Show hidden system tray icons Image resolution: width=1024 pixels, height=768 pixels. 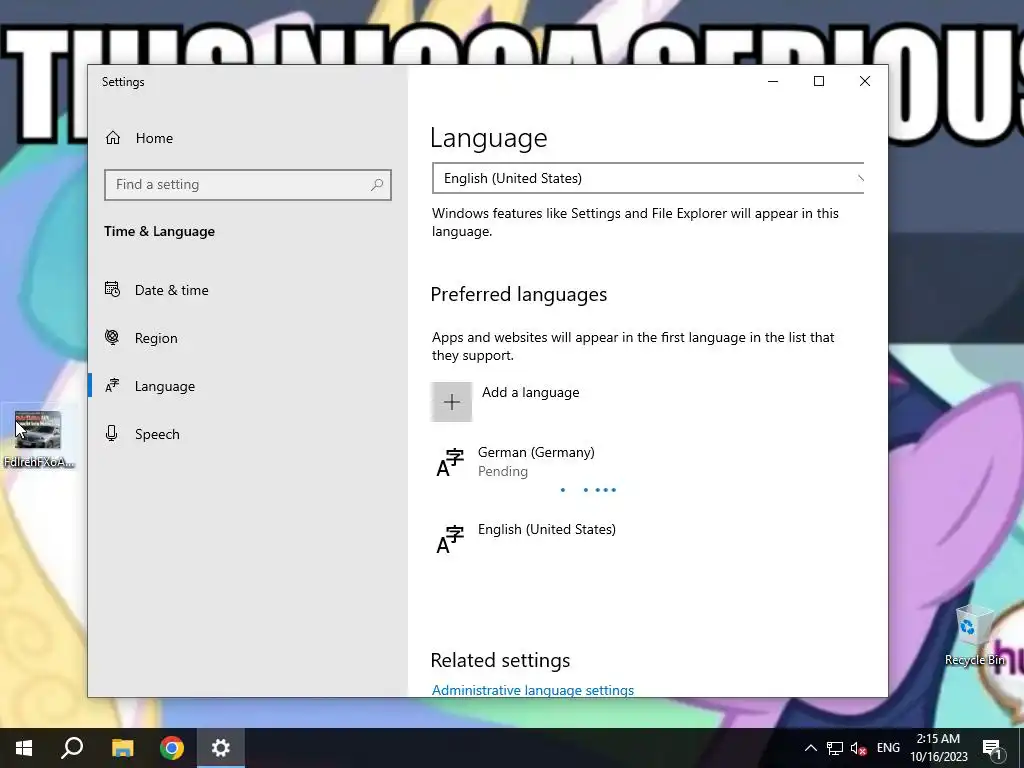pyautogui.click(x=810, y=748)
